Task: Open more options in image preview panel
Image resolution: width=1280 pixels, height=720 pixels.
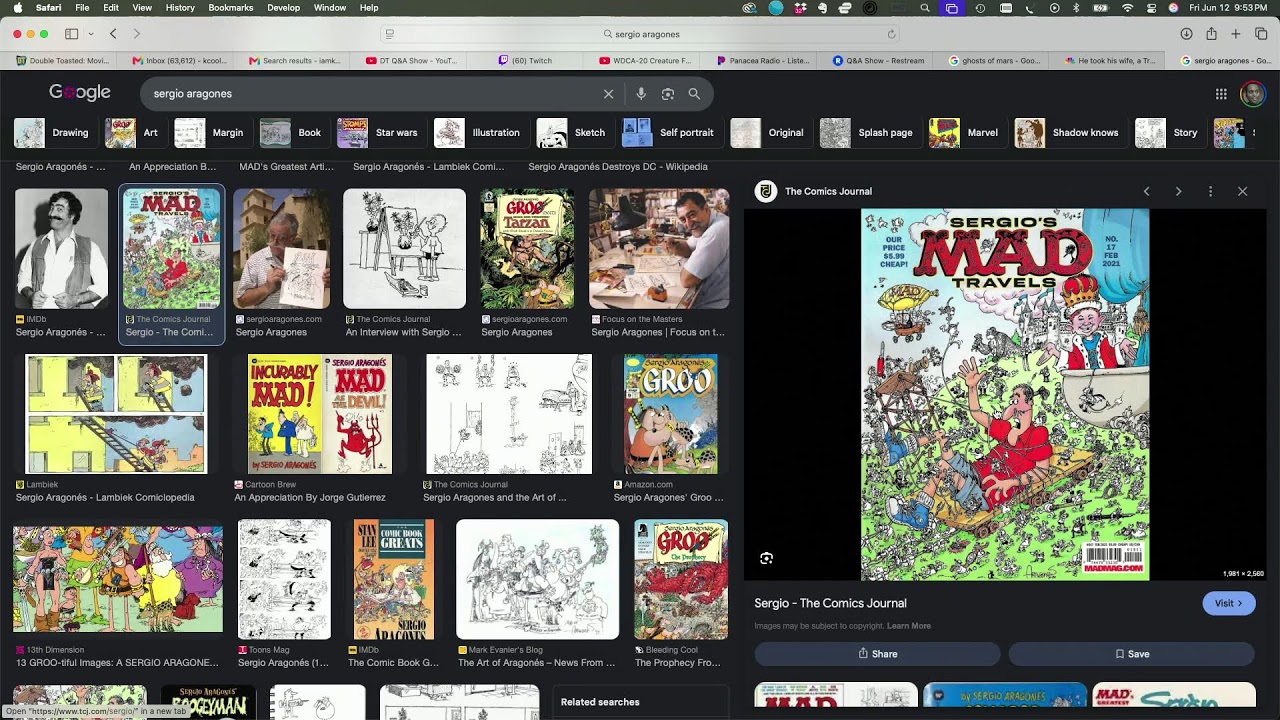Action: [x=1210, y=191]
